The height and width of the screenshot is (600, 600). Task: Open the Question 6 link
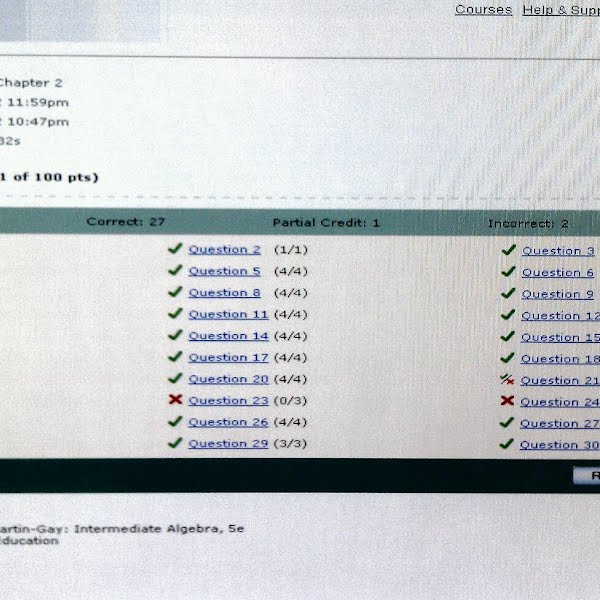click(x=557, y=272)
